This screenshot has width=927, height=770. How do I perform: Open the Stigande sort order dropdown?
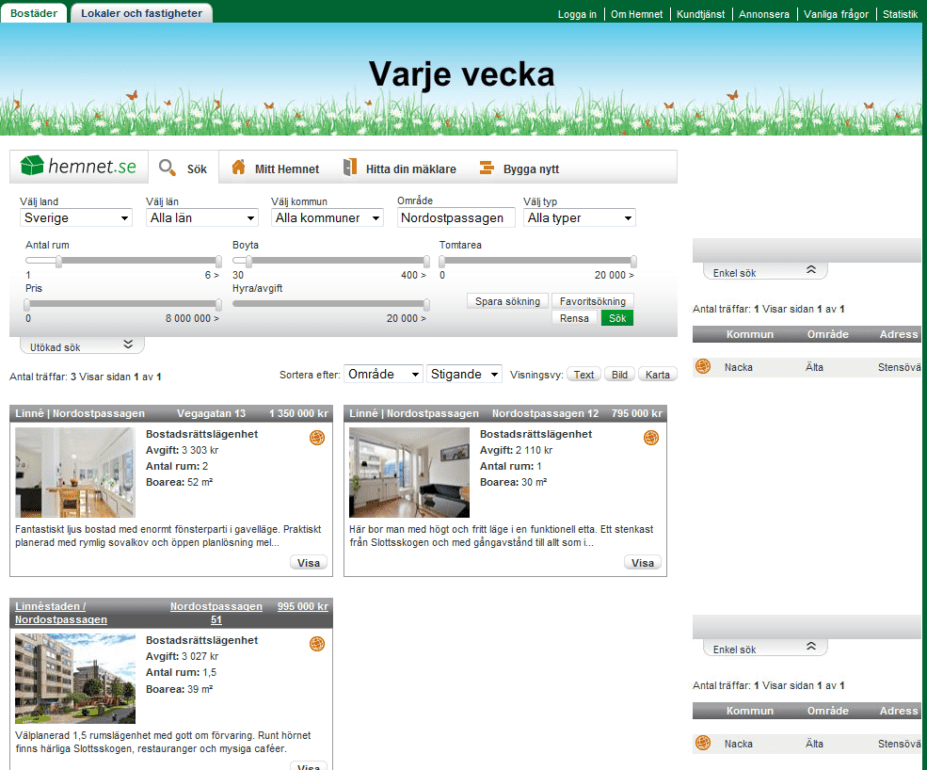464,374
